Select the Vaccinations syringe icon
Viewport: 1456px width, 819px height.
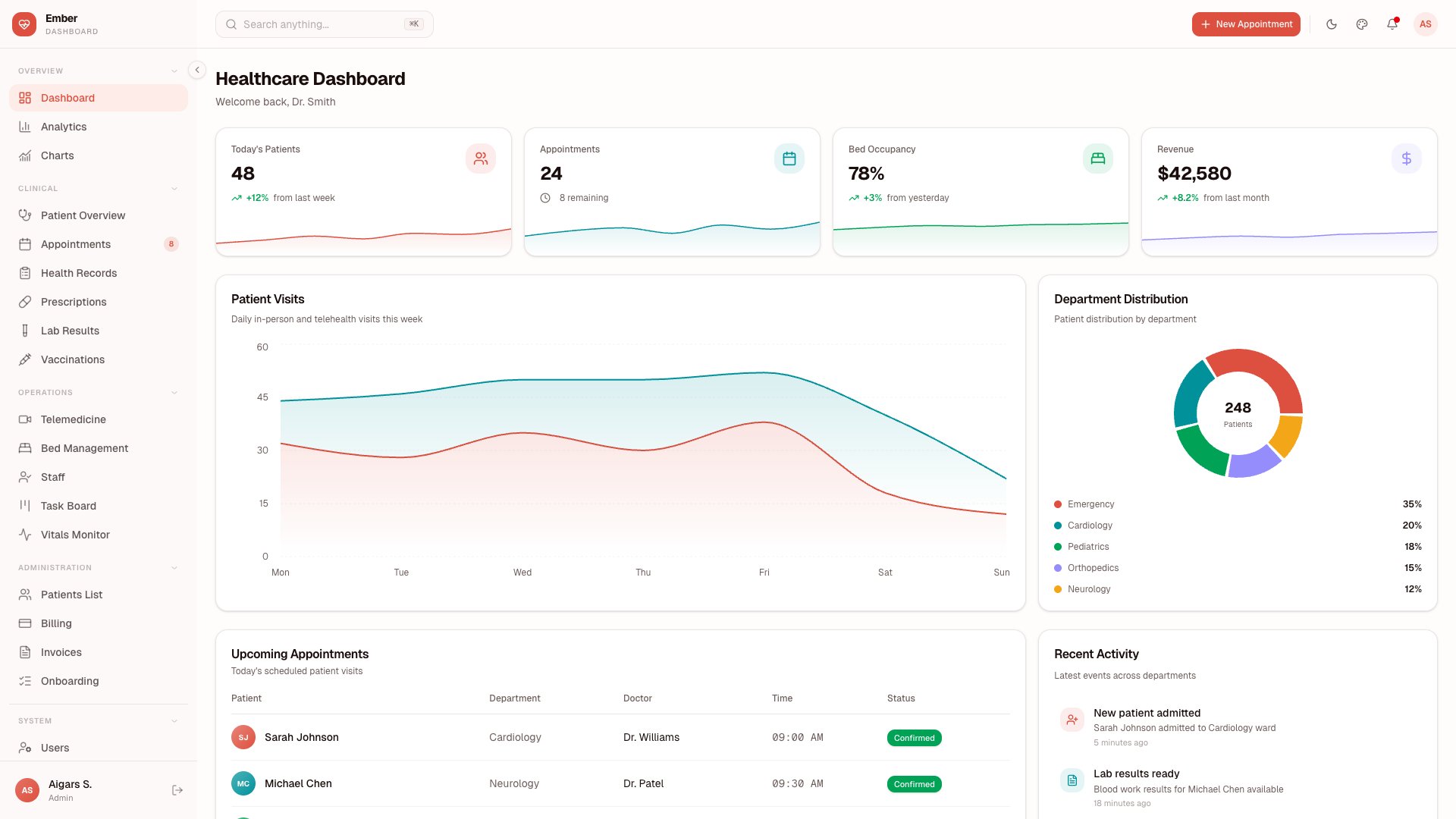[x=25, y=359]
